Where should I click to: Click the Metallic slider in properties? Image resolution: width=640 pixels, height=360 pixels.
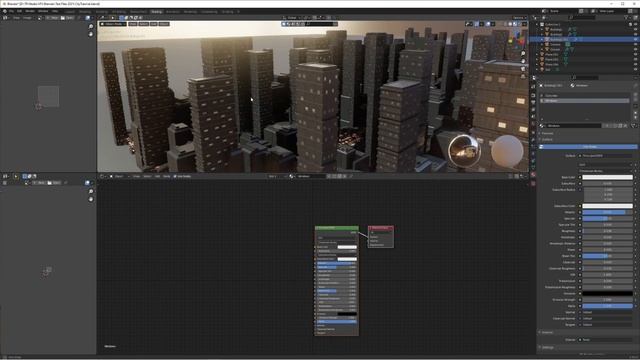coord(607,212)
